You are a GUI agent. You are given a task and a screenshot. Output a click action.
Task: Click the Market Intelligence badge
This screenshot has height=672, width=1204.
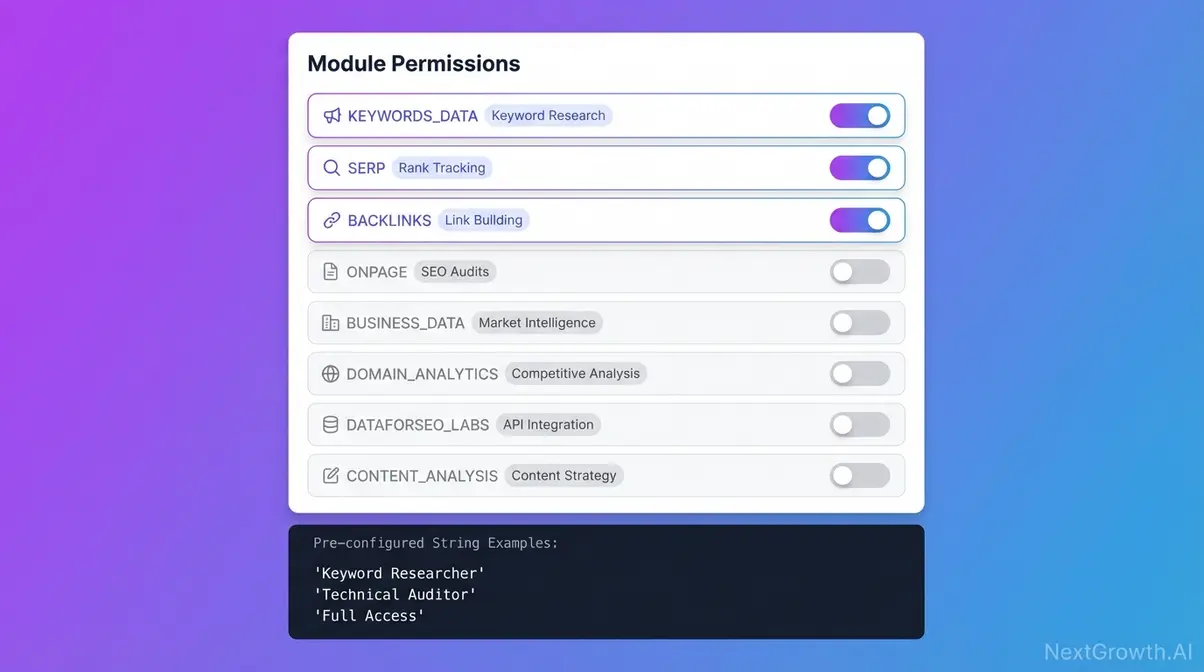[x=537, y=322]
